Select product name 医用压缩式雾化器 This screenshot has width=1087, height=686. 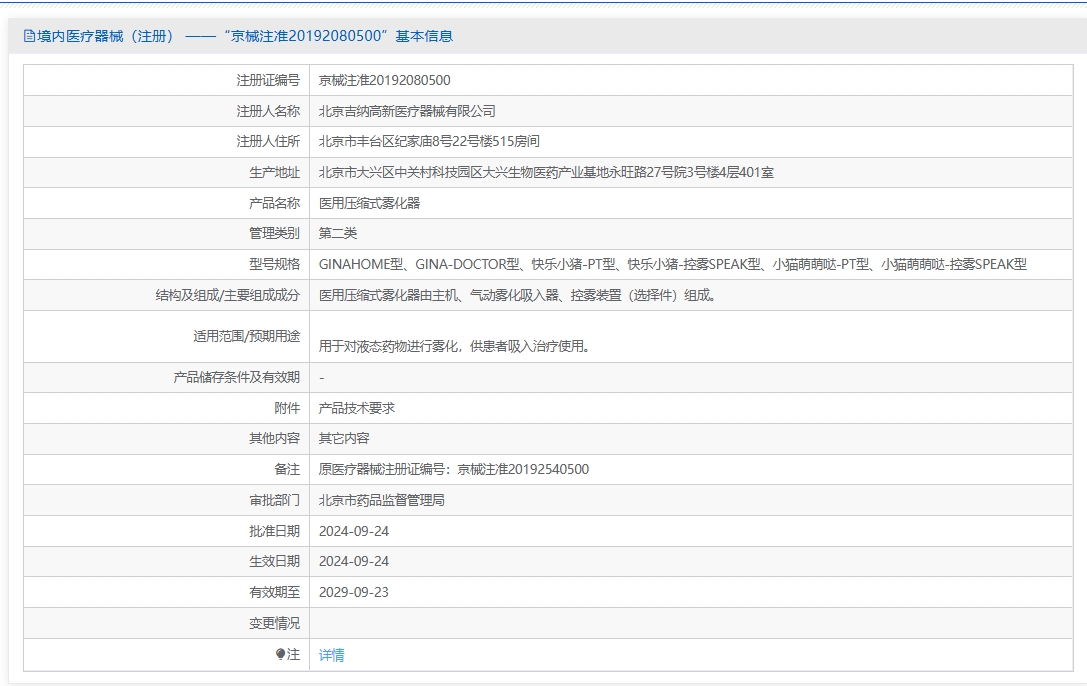(x=369, y=203)
